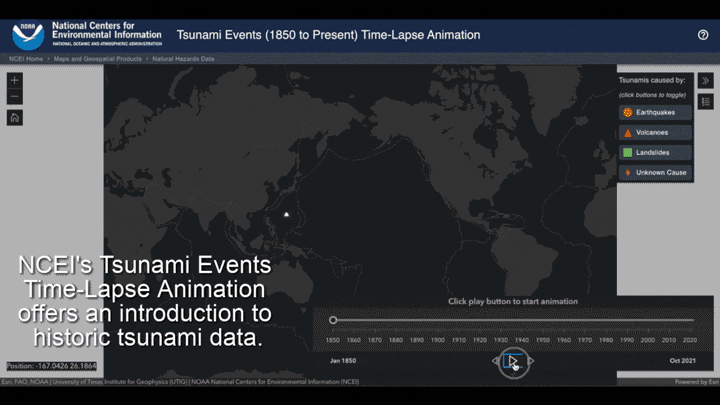Collapse the tsunami cause panel
This screenshot has width=720, height=405.
tap(705, 81)
